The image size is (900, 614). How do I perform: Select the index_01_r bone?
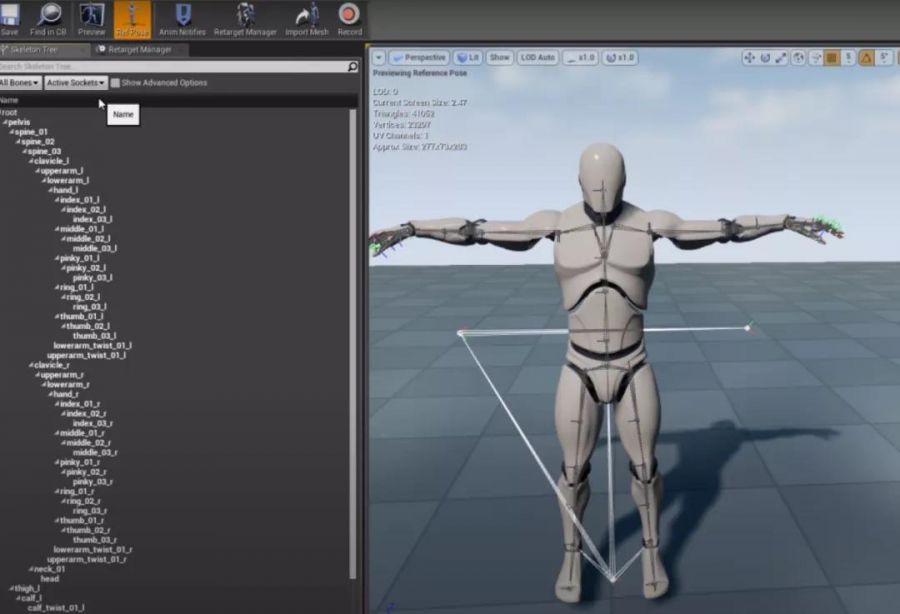[80, 404]
